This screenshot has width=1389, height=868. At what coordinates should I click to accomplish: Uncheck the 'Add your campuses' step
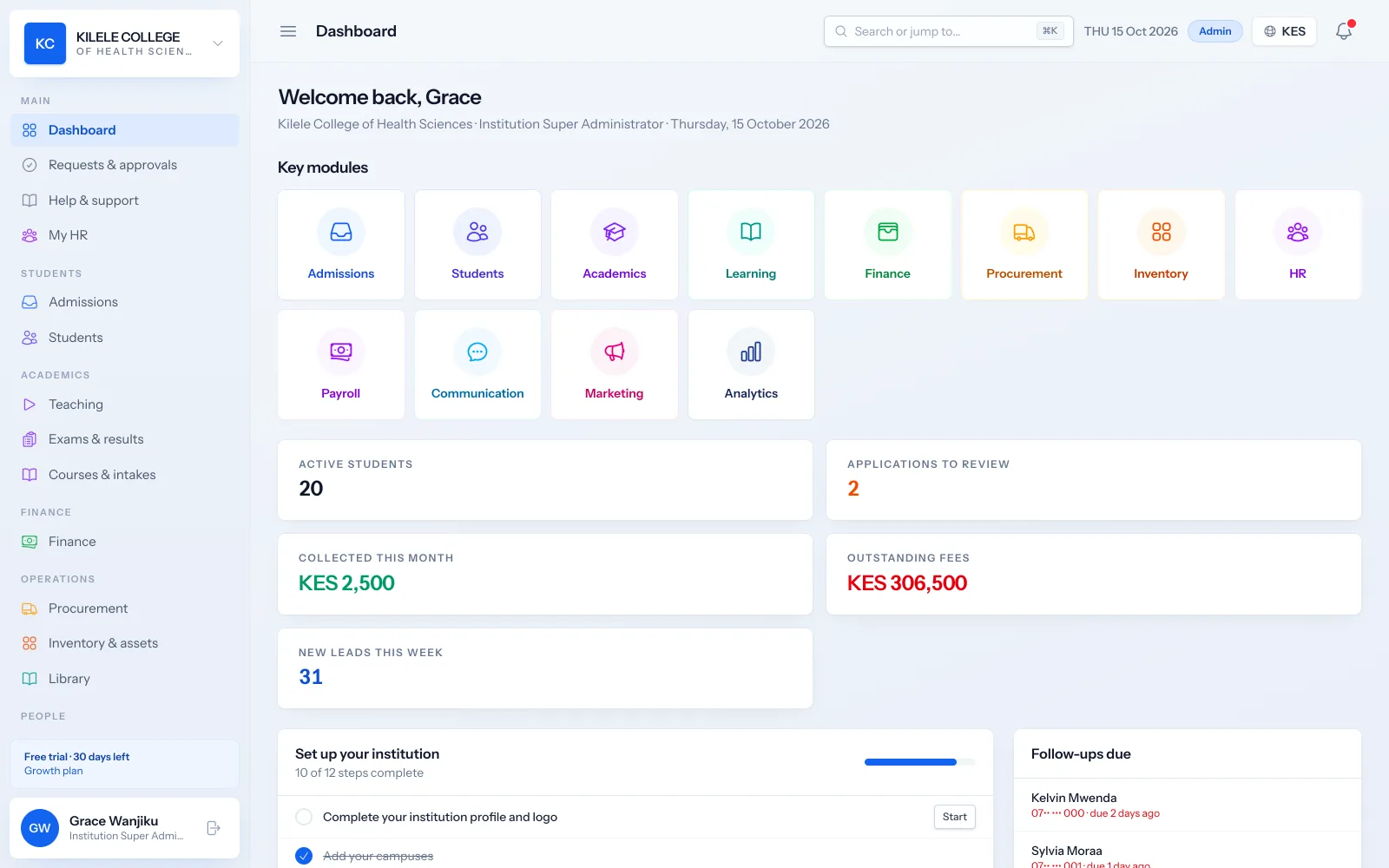[304, 856]
